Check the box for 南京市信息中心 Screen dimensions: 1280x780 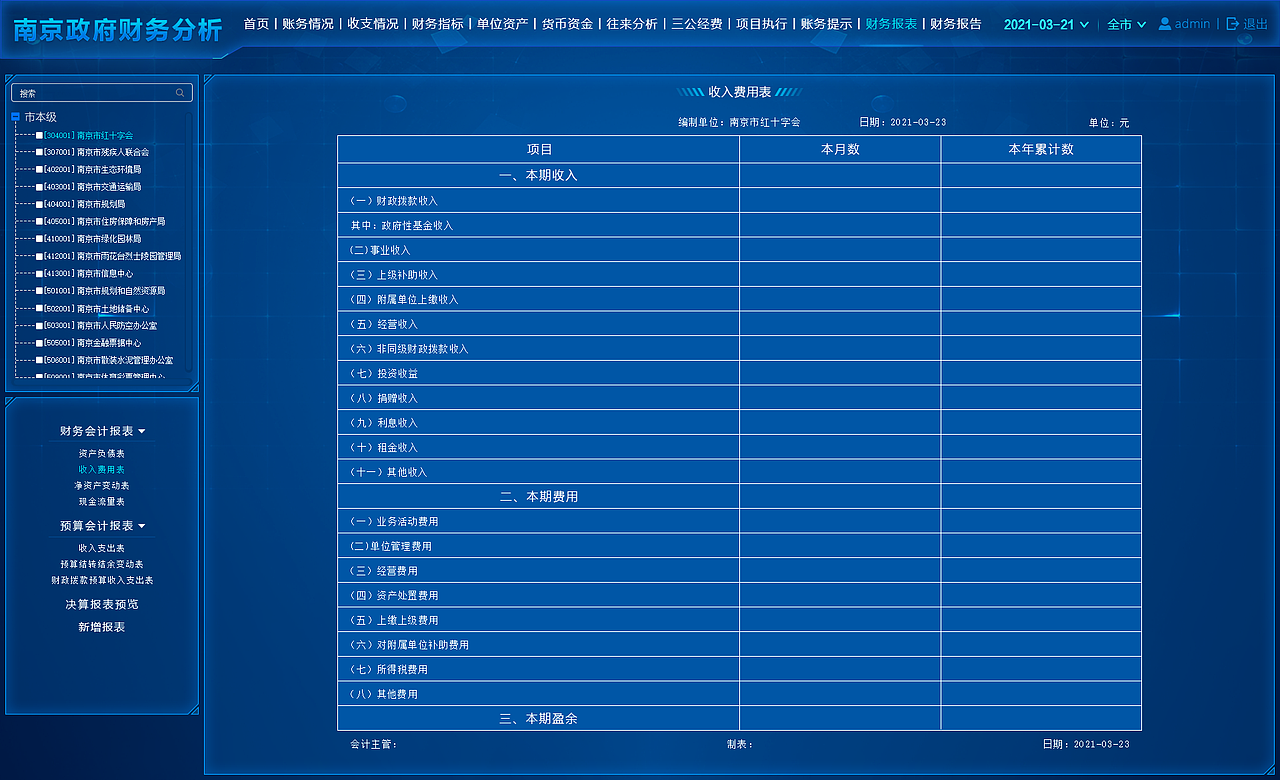[39, 273]
